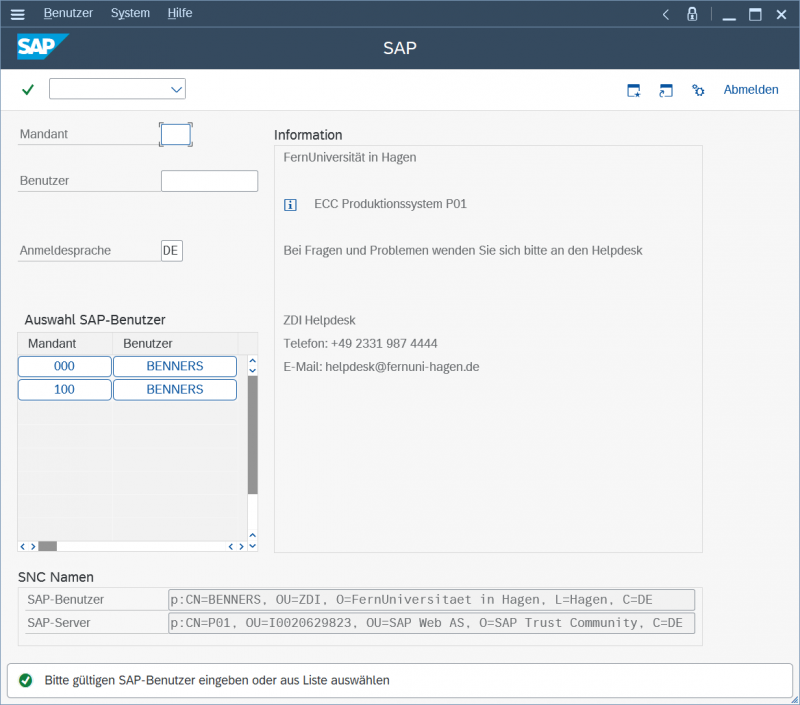The width and height of the screenshot is (800, 705).
Task: Open the Benutzer menu
Action: point(68,13)
